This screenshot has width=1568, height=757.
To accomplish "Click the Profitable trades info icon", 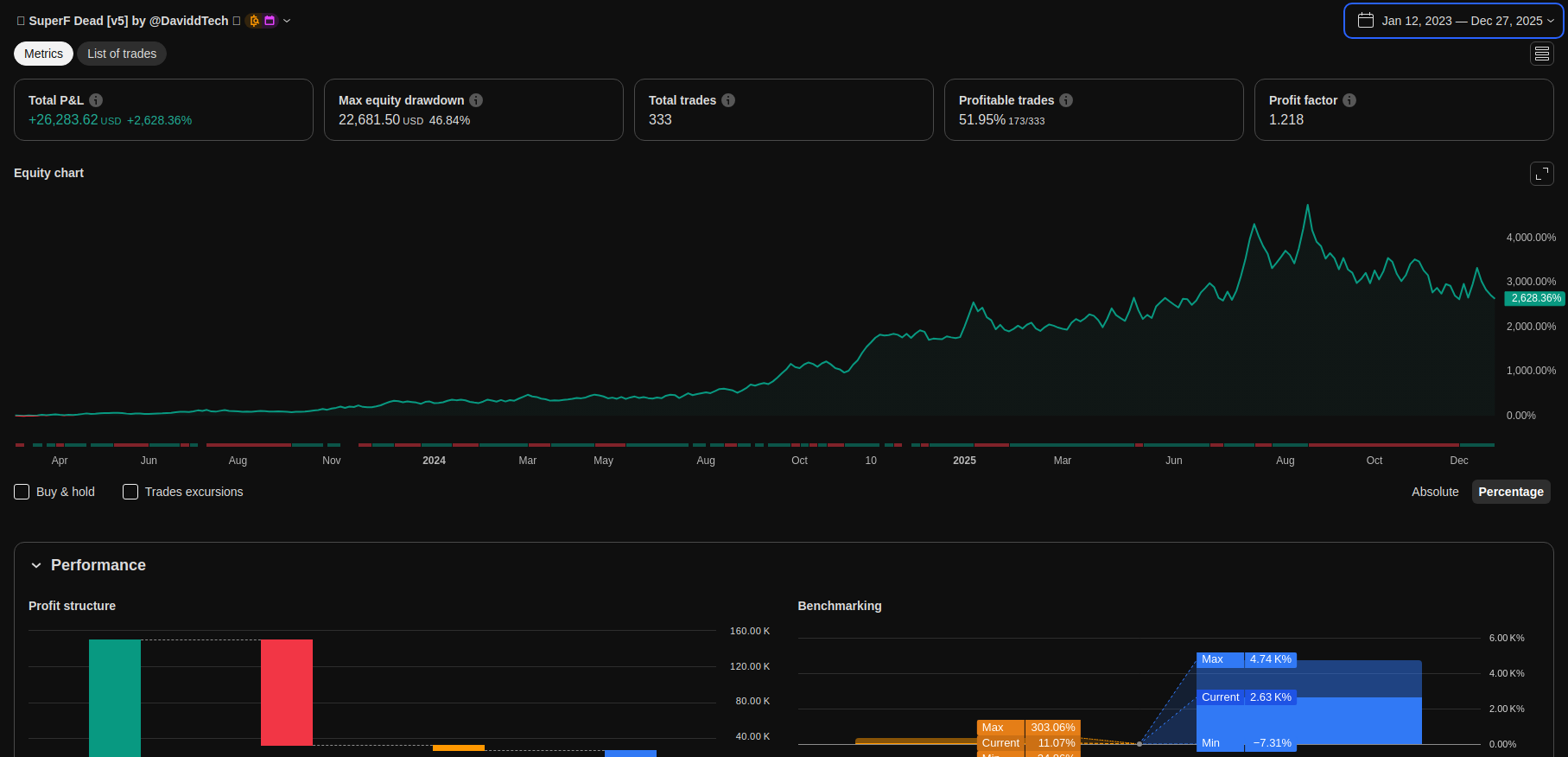I will click(x=1066, y=100).
